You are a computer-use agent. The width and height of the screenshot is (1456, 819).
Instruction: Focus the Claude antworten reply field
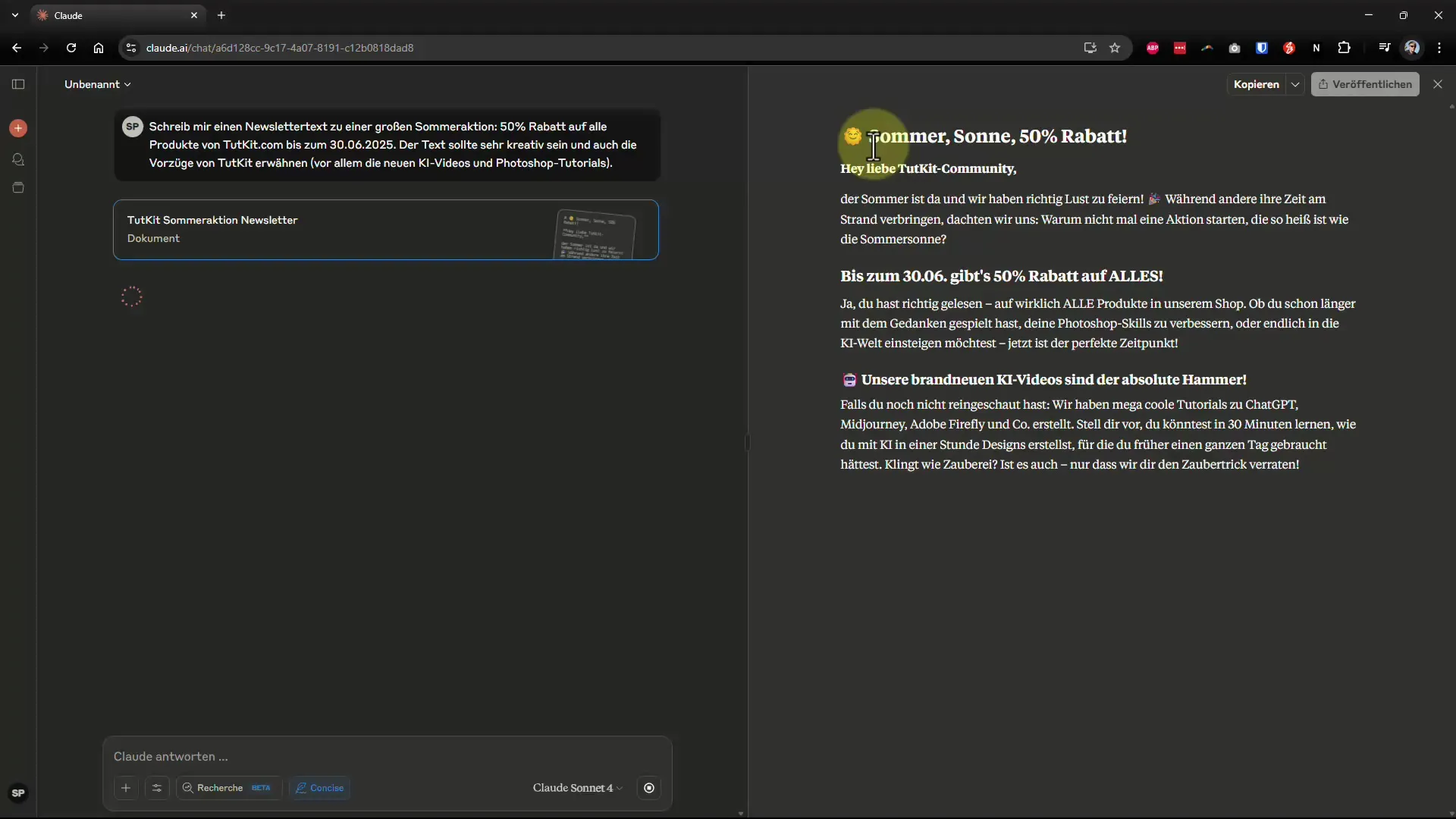tap(387, 756)
